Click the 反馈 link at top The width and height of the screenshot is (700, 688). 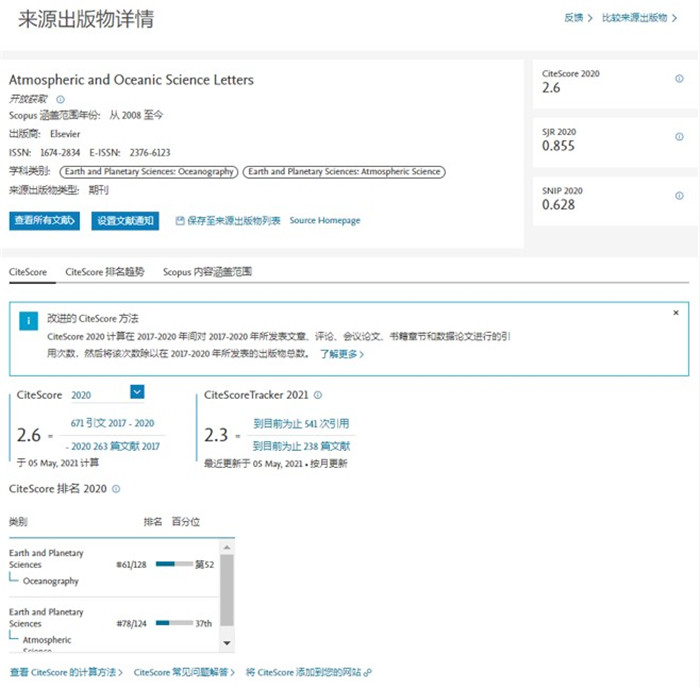point(576,18)
